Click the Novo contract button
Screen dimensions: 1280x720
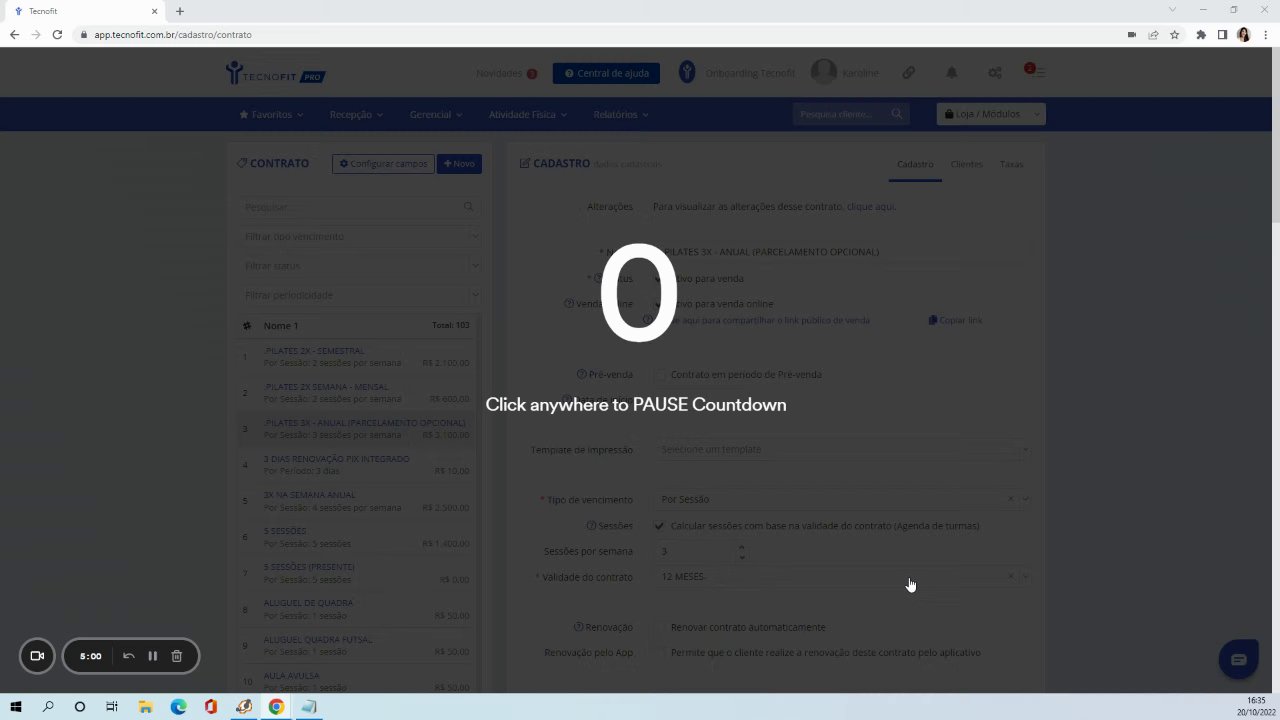coord(459,164)
